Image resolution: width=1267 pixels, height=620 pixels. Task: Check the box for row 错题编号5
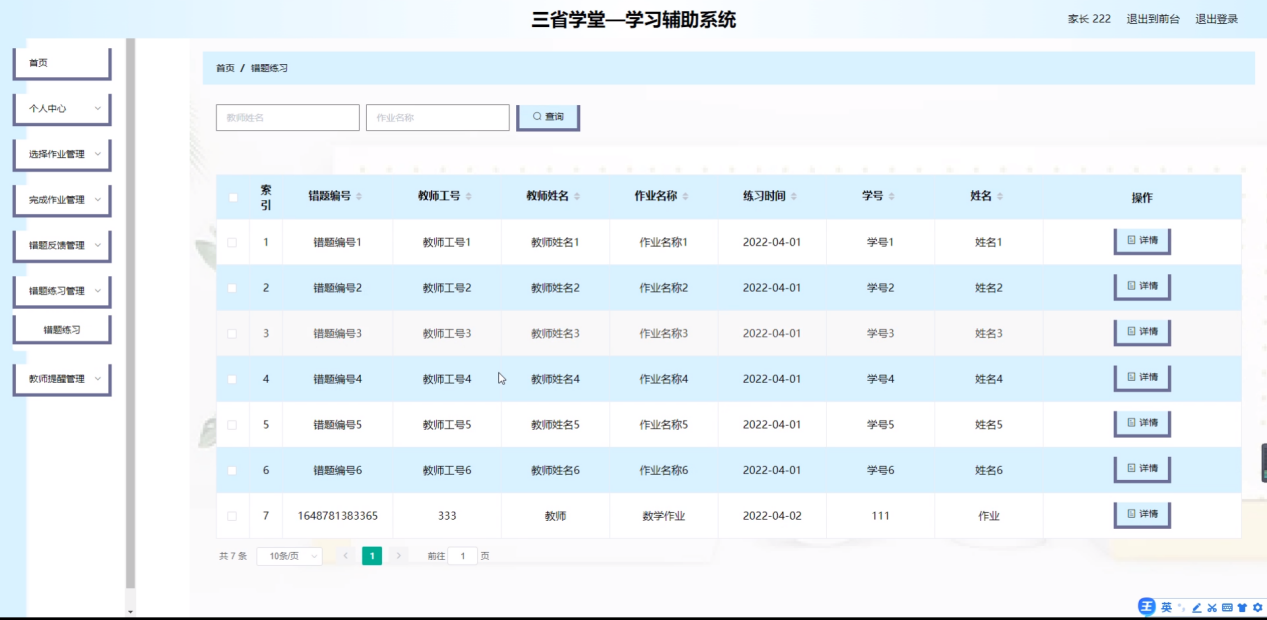point(232,425)
